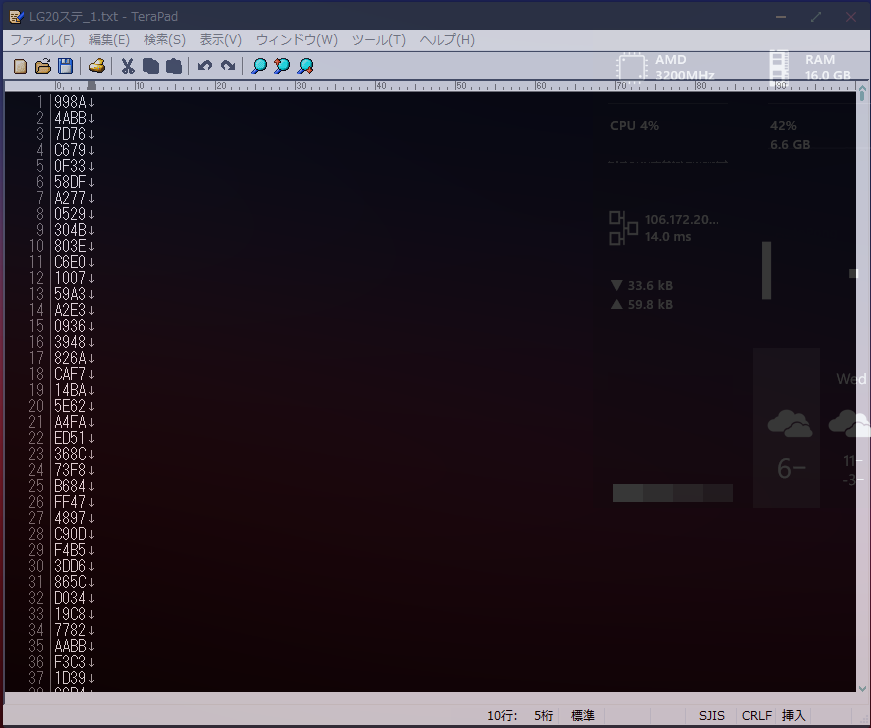The image size is (871, 728).
Task: Click the text line B684
Action: tap(70, 486)
